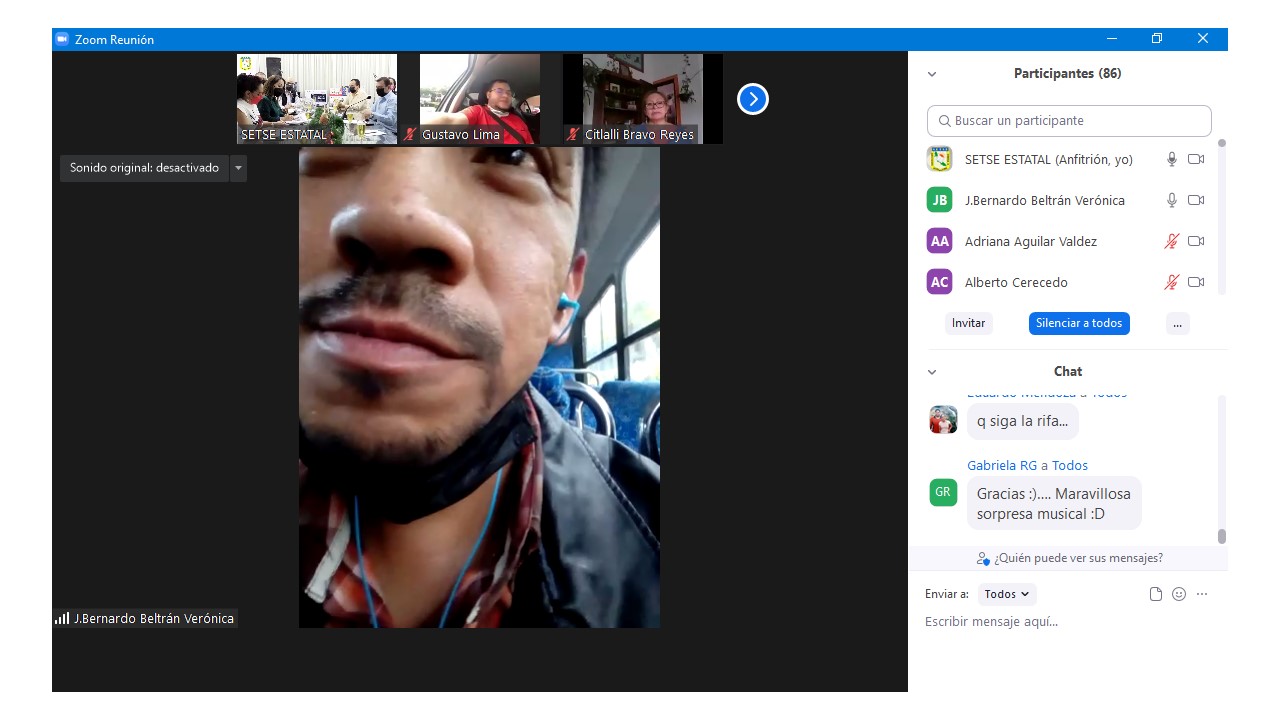Open file attachment icon in chat

(1156, 594)
